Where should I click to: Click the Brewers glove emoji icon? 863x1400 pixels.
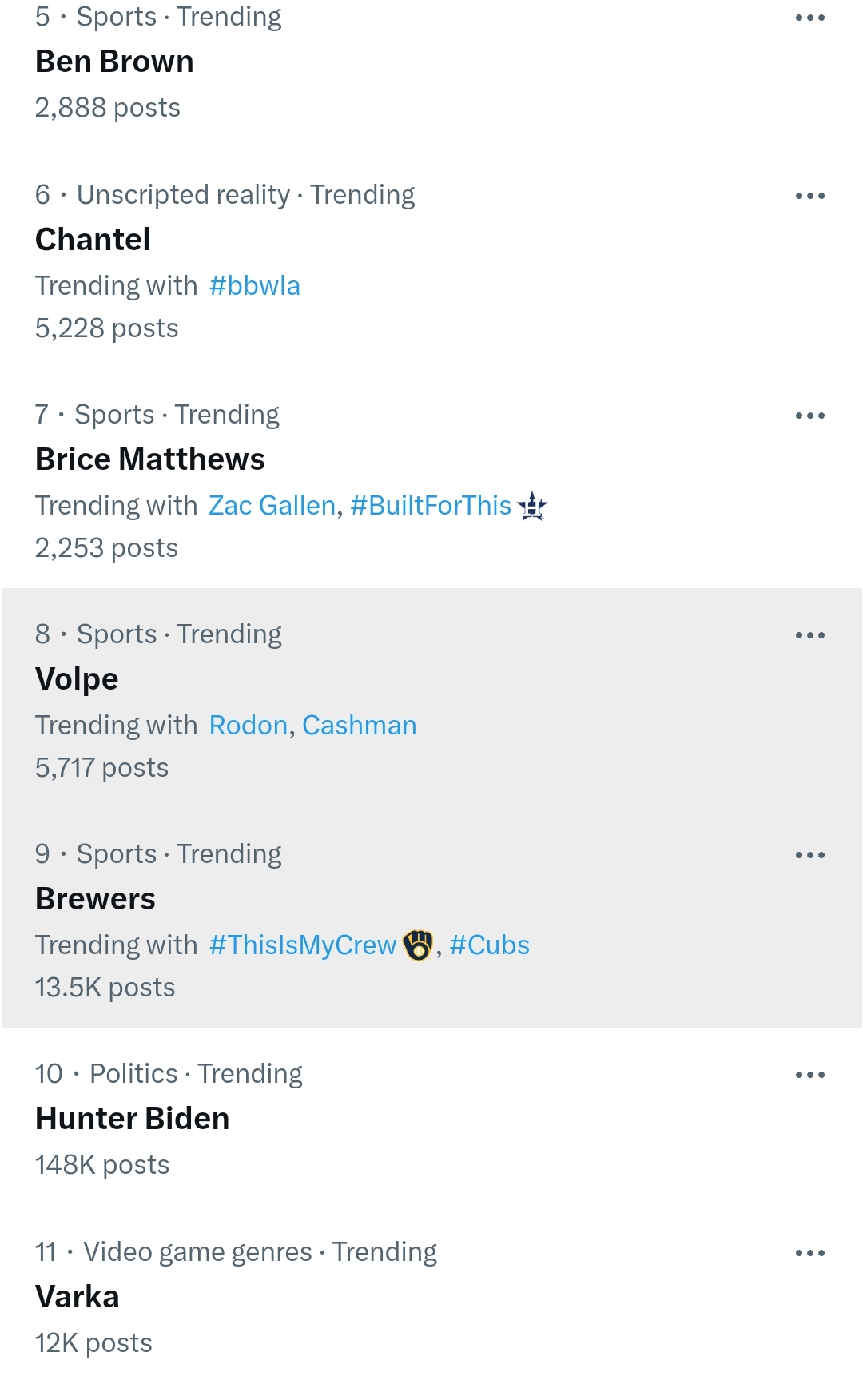(x=418, y=945)
